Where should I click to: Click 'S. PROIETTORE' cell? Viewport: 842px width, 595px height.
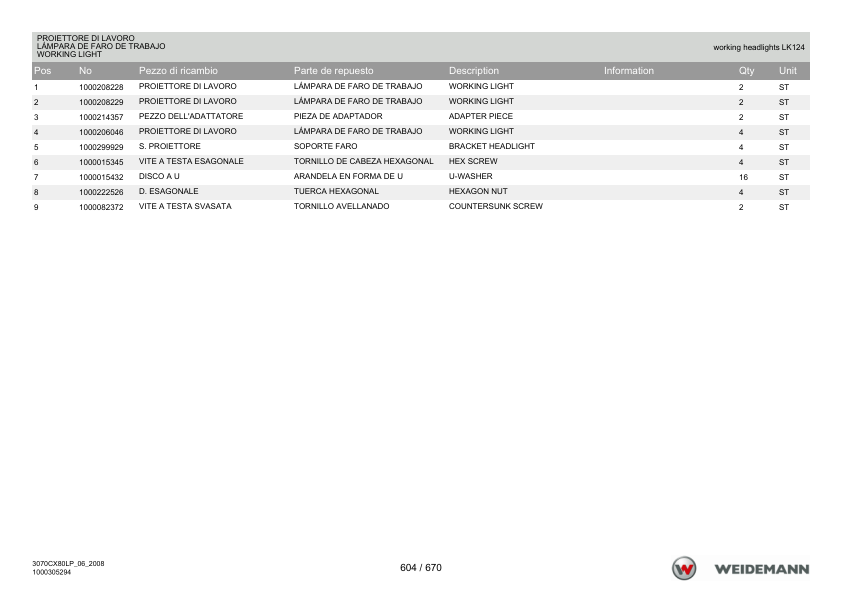(x=170, y=146)
